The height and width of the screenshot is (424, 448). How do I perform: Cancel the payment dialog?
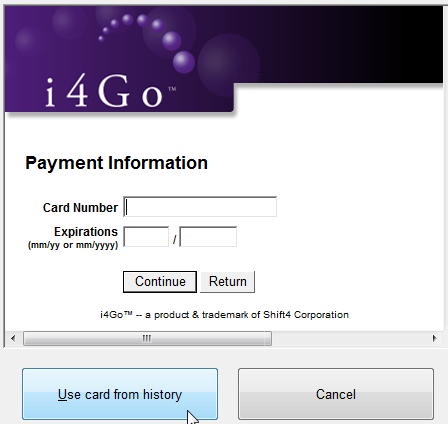click(x=336, y=394)
